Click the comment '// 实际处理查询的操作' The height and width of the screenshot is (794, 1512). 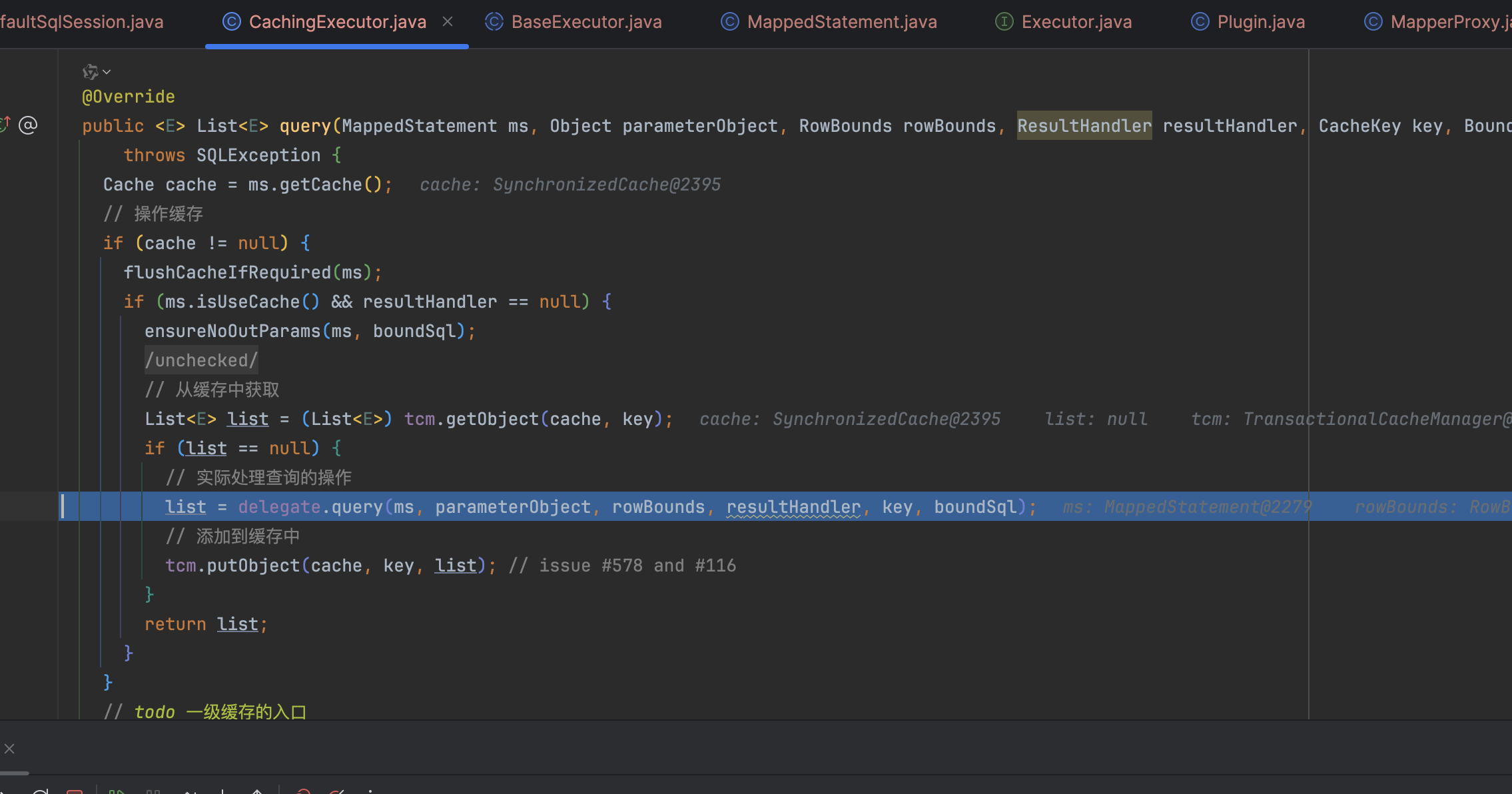tap(258, 478)
